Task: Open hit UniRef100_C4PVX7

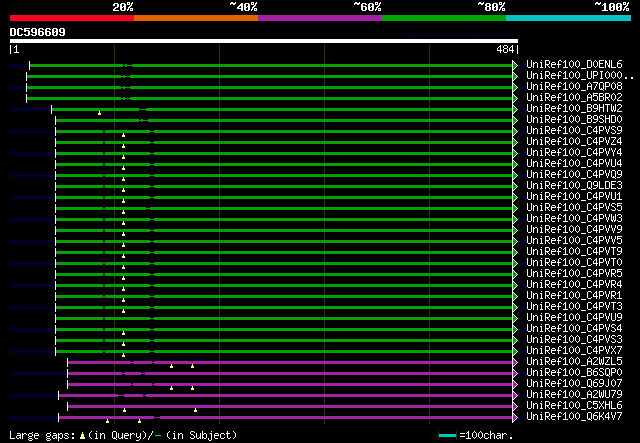Action: click(574, 351)
